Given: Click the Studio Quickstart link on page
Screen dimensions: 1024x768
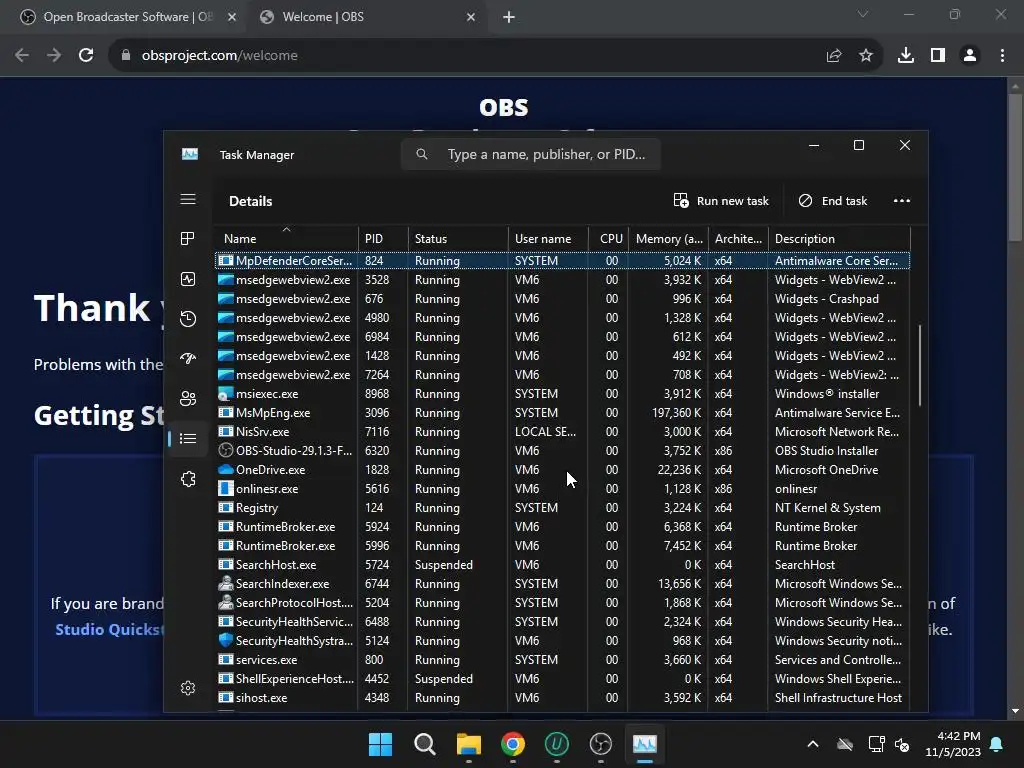Looking at the screenshot, I should click(x=109, y=630).
